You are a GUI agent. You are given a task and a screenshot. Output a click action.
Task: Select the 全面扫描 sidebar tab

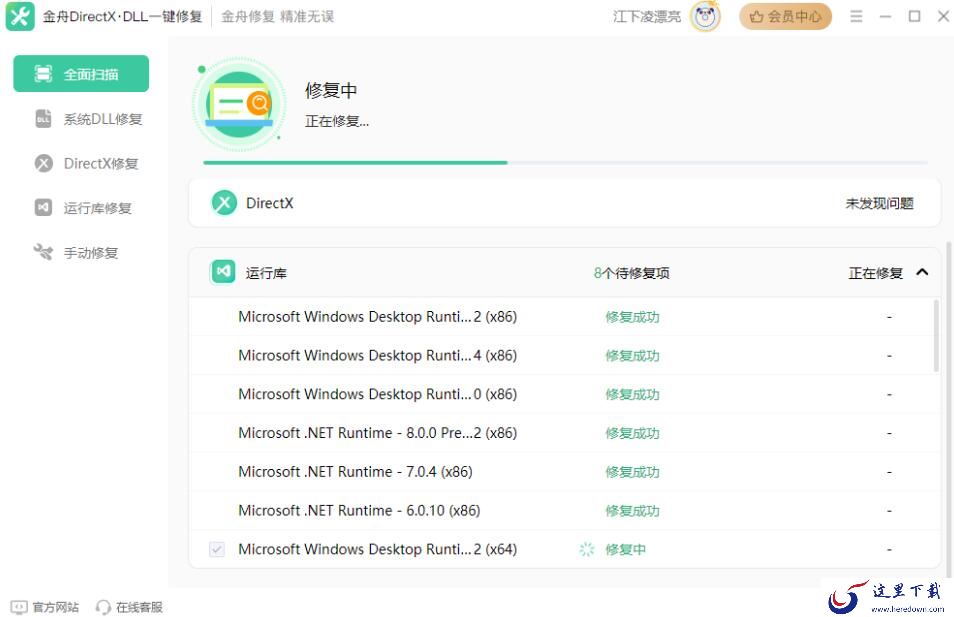81,74
